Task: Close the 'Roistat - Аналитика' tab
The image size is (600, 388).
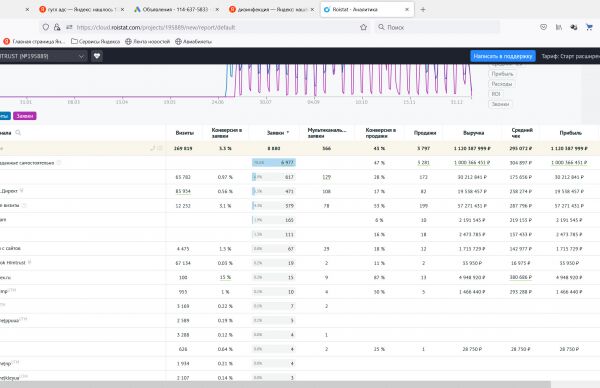Action: point(407,10)
